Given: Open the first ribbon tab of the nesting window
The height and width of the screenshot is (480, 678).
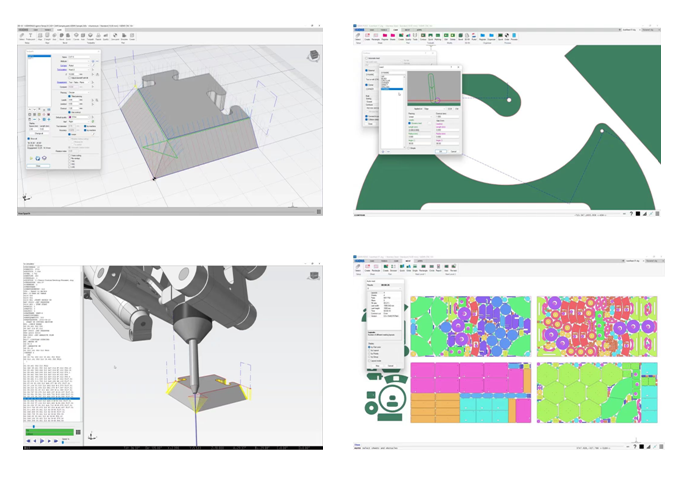Looking at the screenshot, I should click(x=360, y=262).
